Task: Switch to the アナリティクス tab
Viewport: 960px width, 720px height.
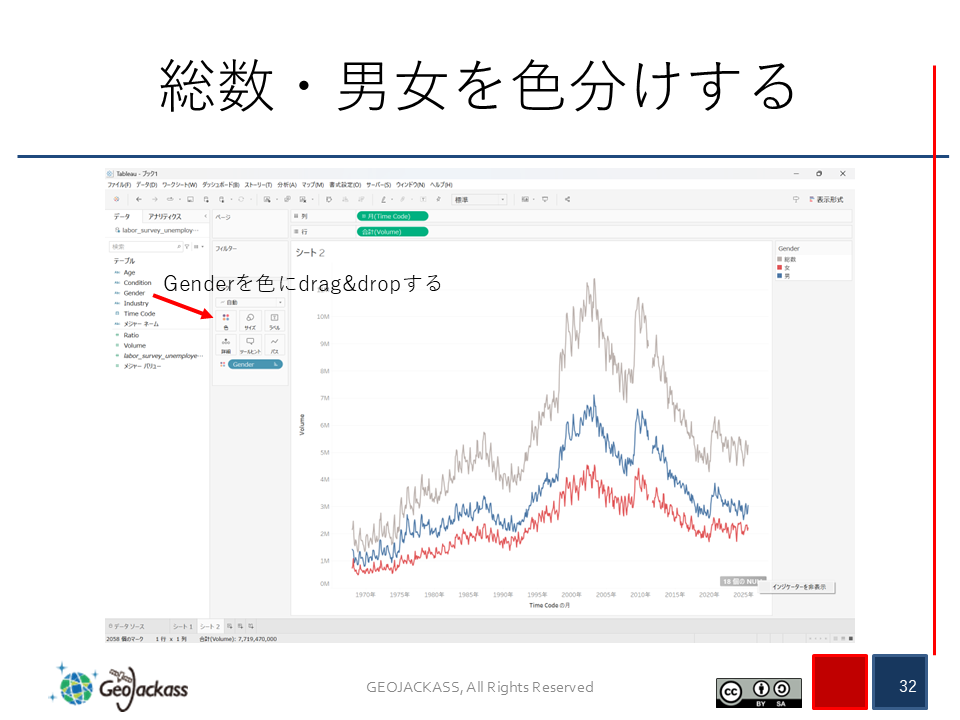Action: [165, 216]
